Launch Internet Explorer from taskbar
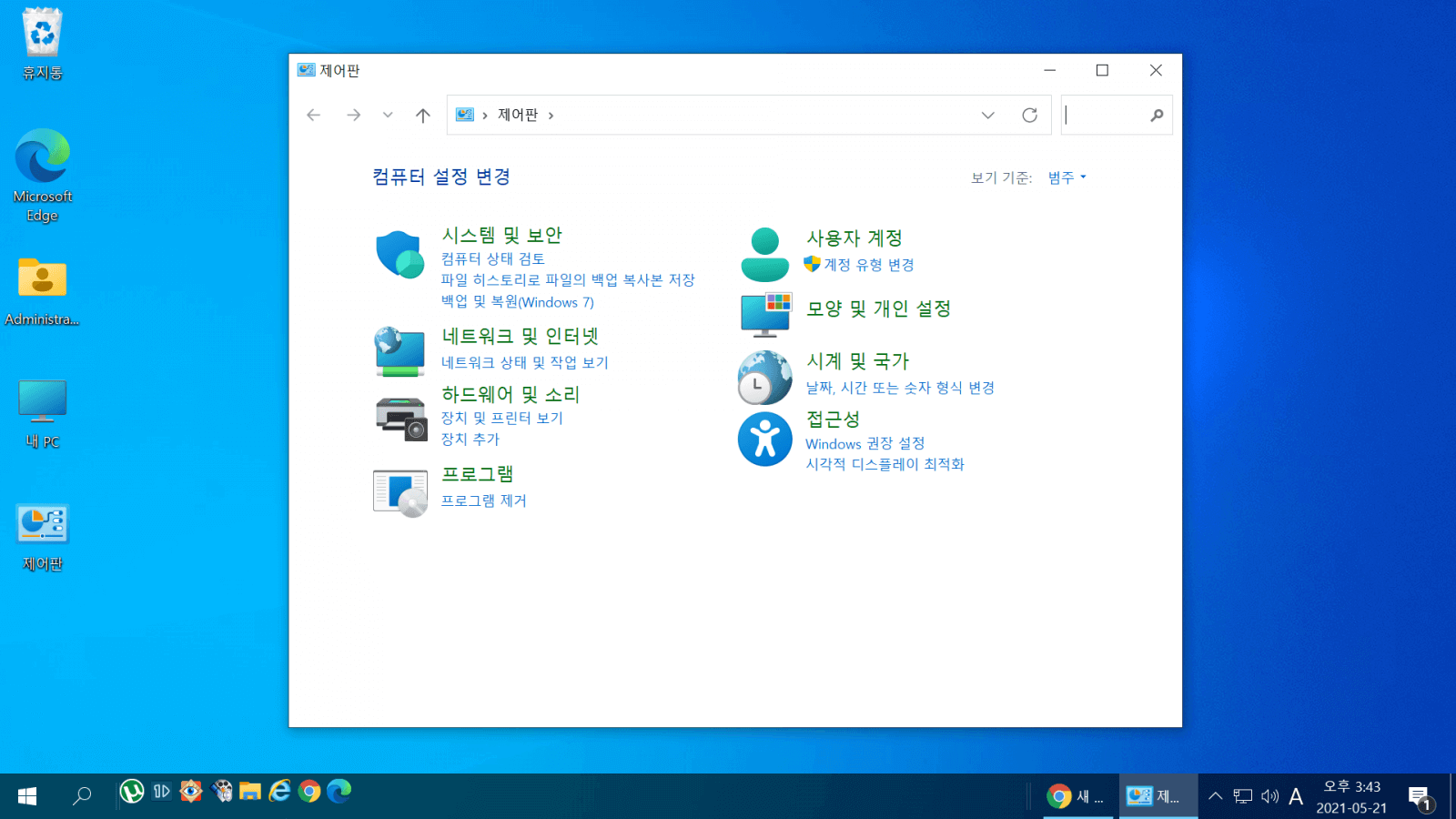 [x=279, y=792]
